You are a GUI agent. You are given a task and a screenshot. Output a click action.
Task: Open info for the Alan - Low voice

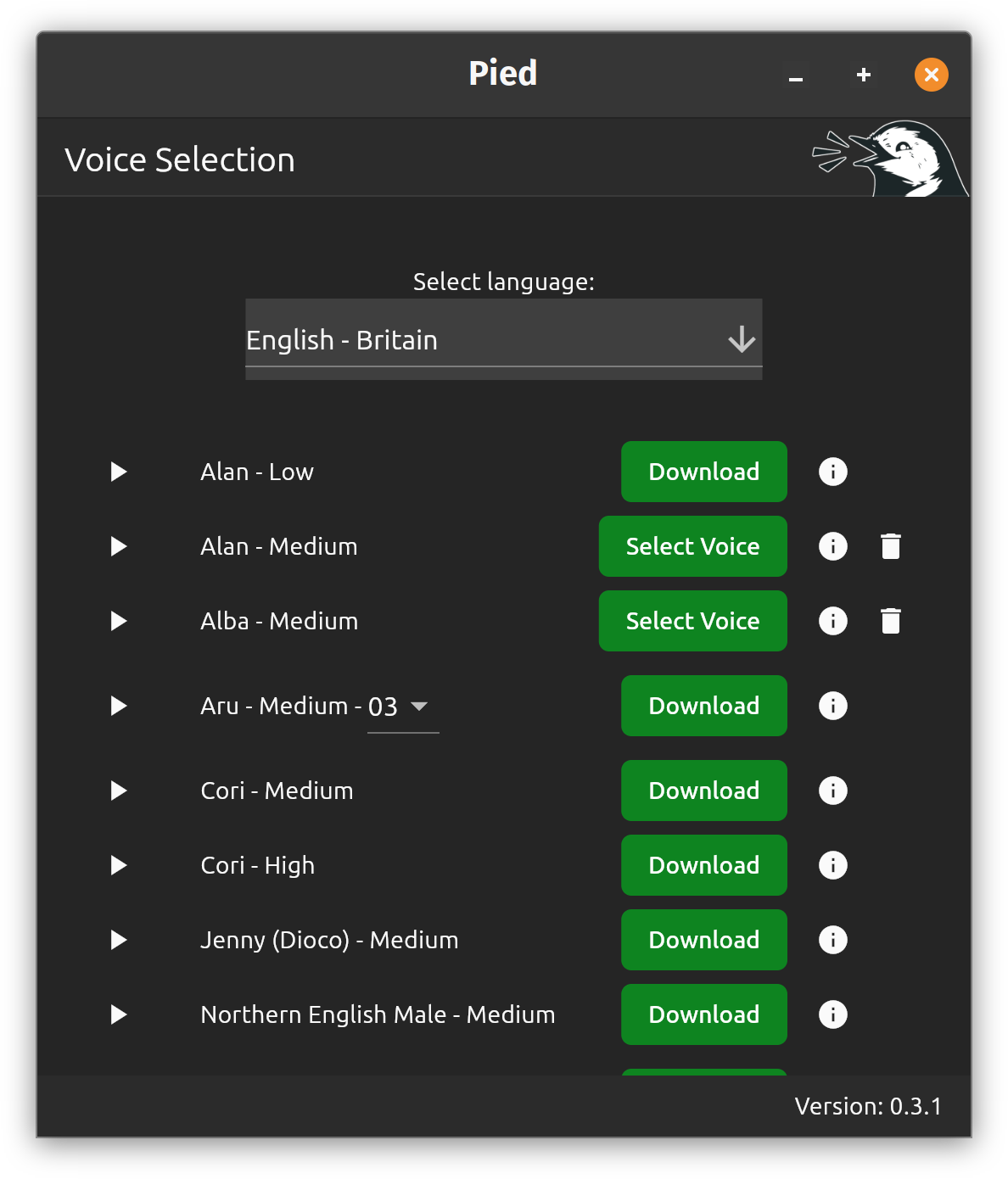pos(832,472)
